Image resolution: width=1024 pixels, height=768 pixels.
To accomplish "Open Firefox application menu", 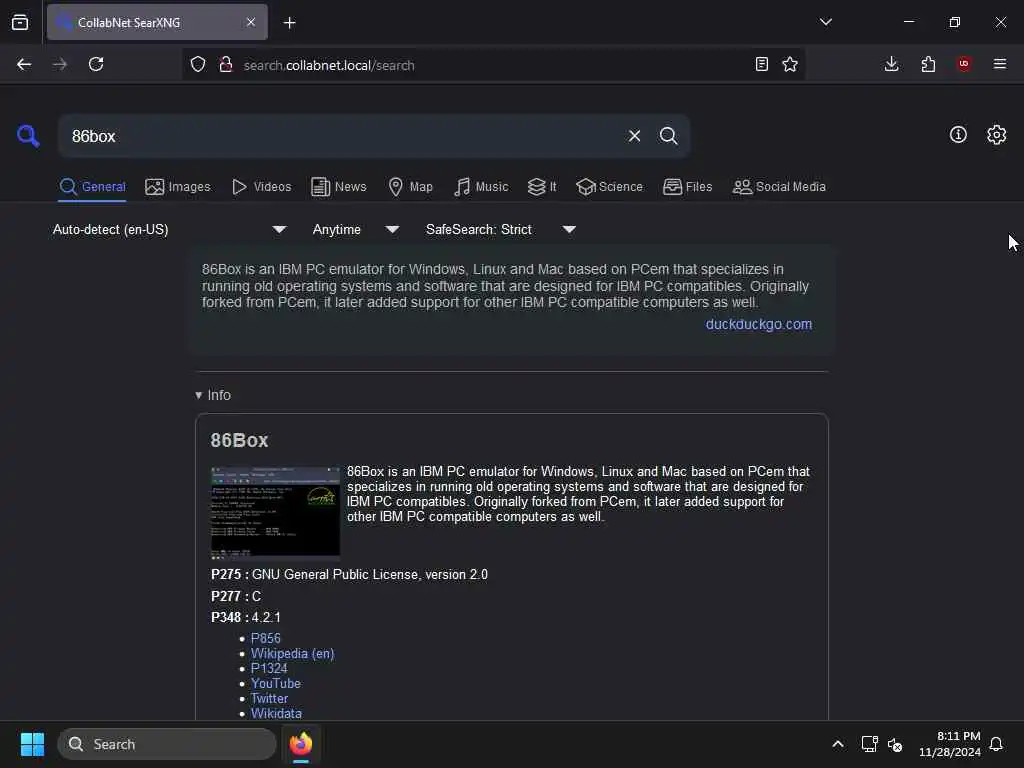I will [x=1000, y=64].
